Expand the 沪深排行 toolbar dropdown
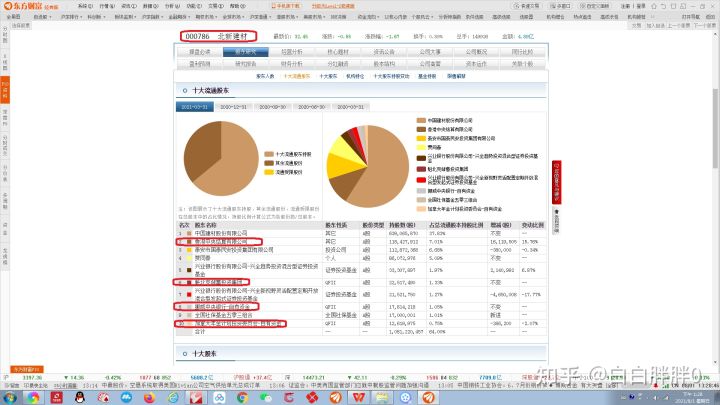Image resolution: width=720 pixels, height=405 pixels. pos(71,17)
